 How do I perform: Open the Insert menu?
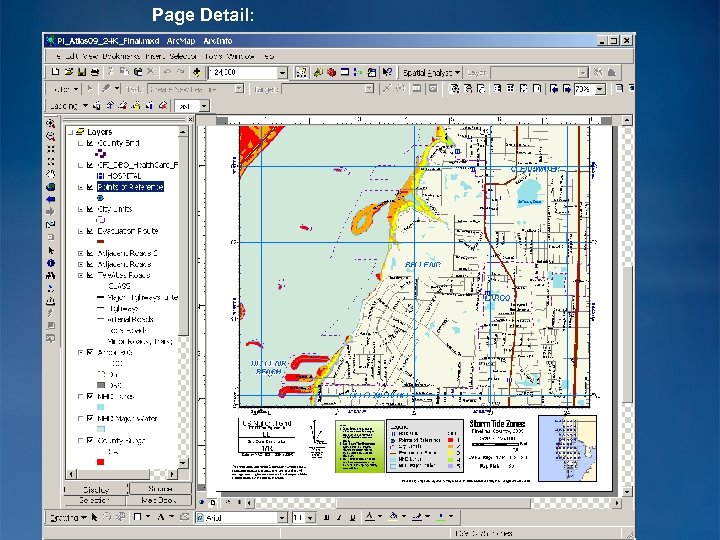155,56
